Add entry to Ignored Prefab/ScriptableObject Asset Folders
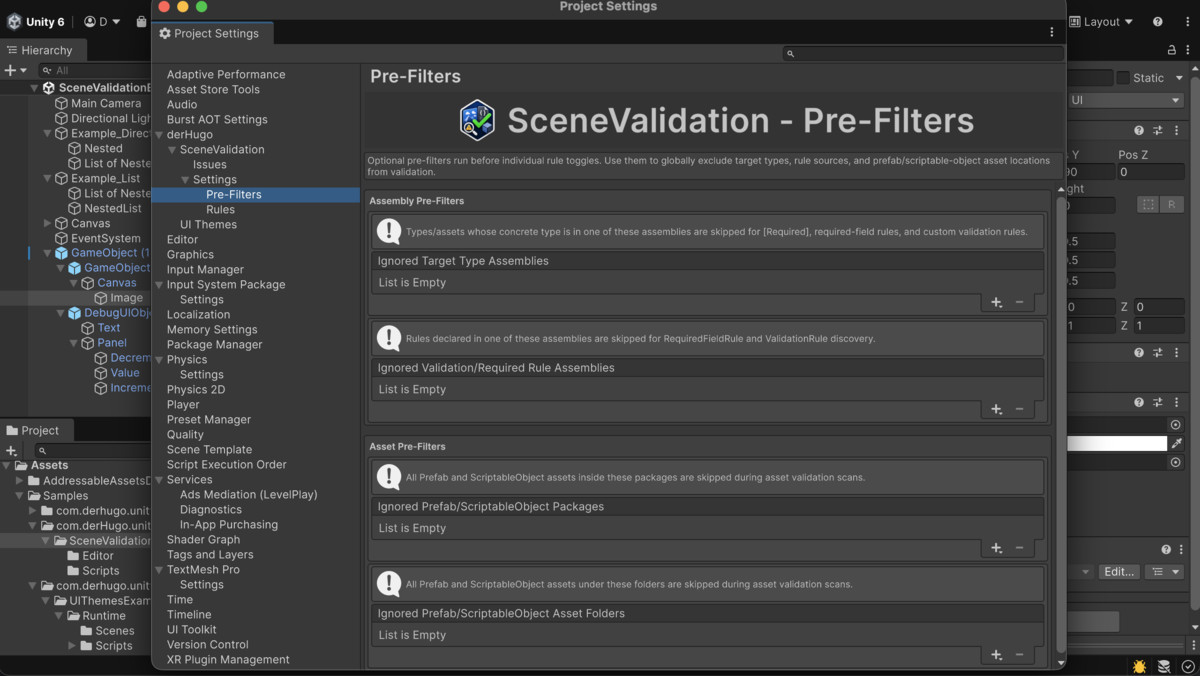The height and width of the screenshot is (676, 1200). (x=996, y=655)
